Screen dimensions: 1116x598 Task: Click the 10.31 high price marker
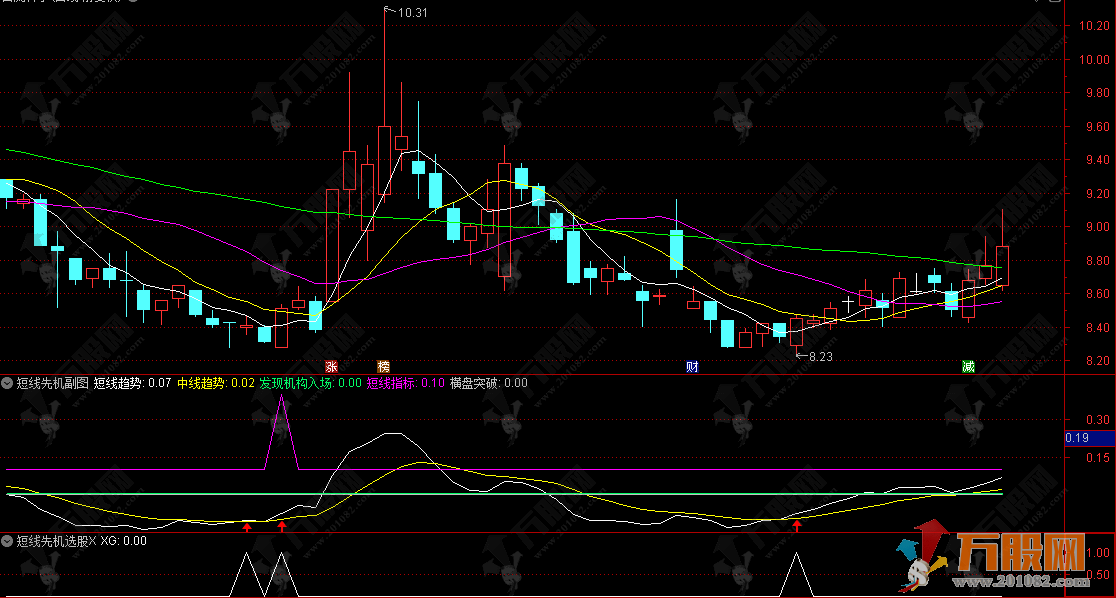[x=411, y=12]
